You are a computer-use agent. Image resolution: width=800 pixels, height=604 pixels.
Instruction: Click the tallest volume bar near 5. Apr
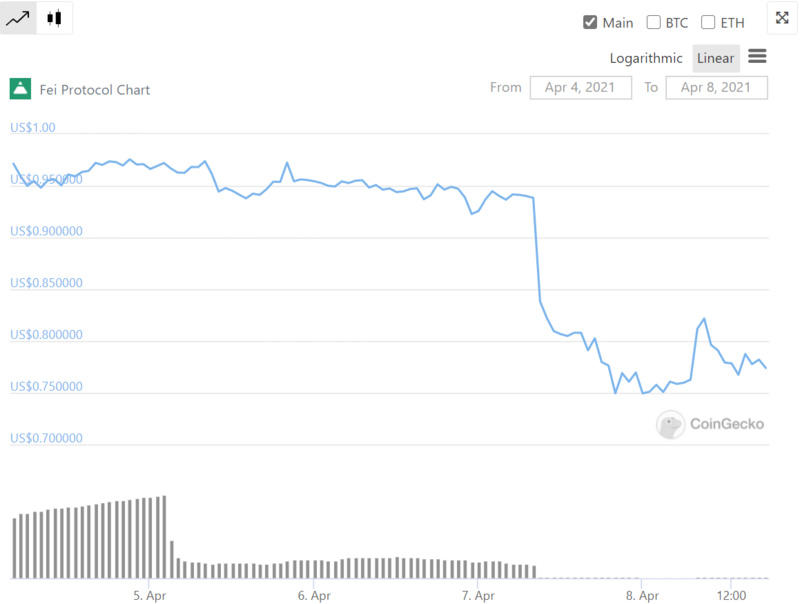[x=164, y=537]
